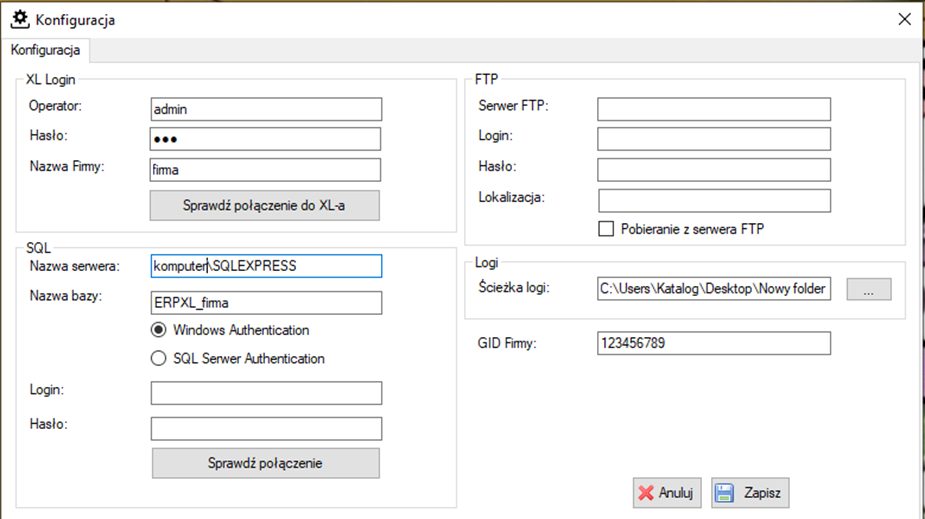The image size is (925, 519).
Task: Click the Nazwa Firmy input field
Action: tap(265, 170)
